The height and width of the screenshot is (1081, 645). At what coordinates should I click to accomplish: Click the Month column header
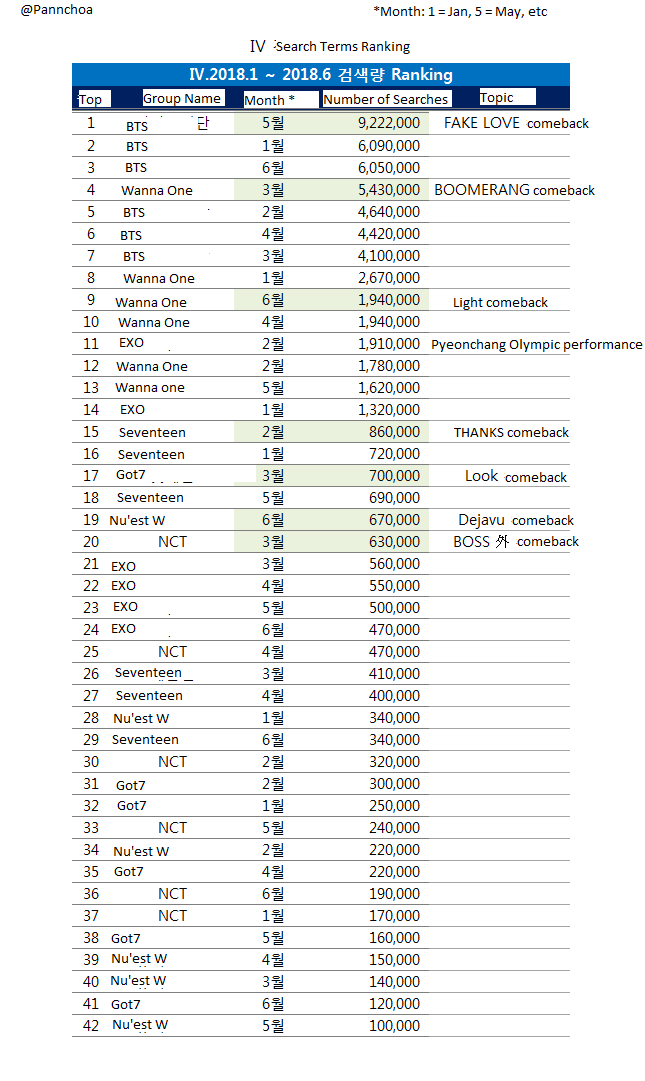(x=269, y=99)
